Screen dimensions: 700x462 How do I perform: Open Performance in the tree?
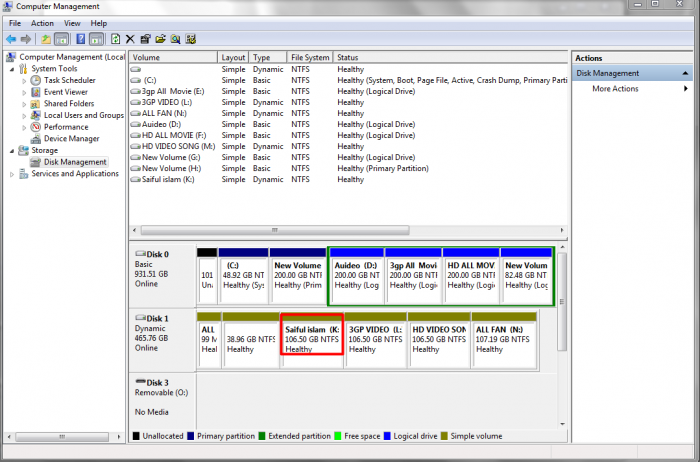(66, 127)
